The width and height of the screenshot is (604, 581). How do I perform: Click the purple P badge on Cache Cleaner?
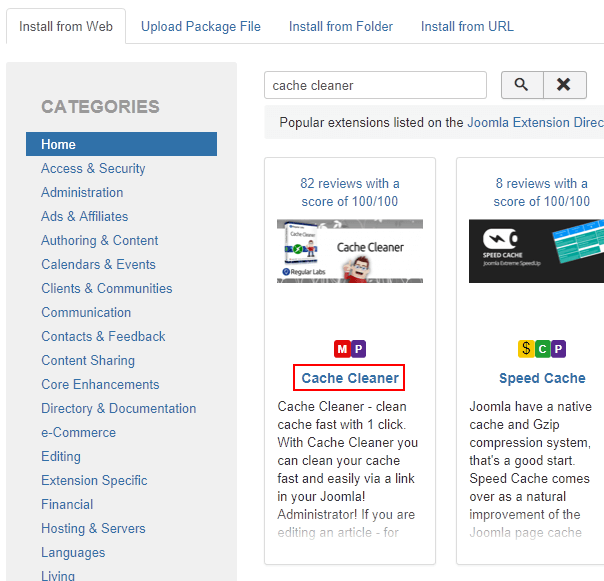358,349
